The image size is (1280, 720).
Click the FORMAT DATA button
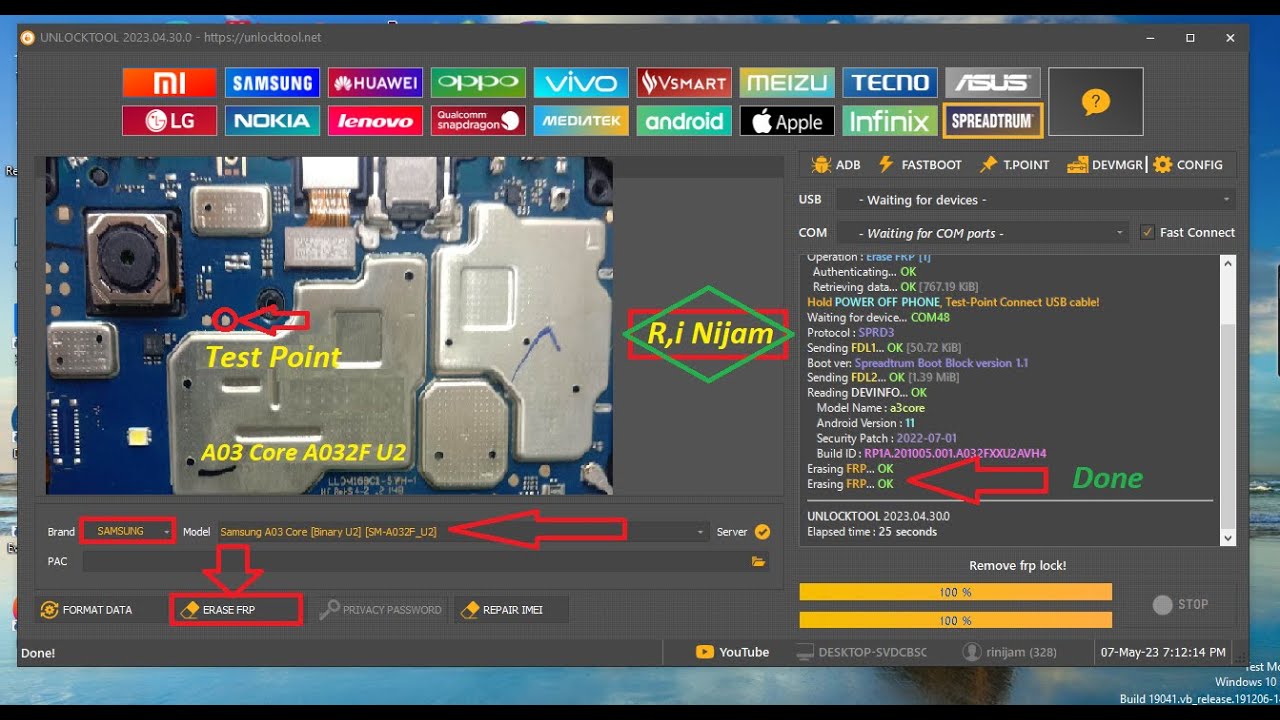(x=99, y=609)
